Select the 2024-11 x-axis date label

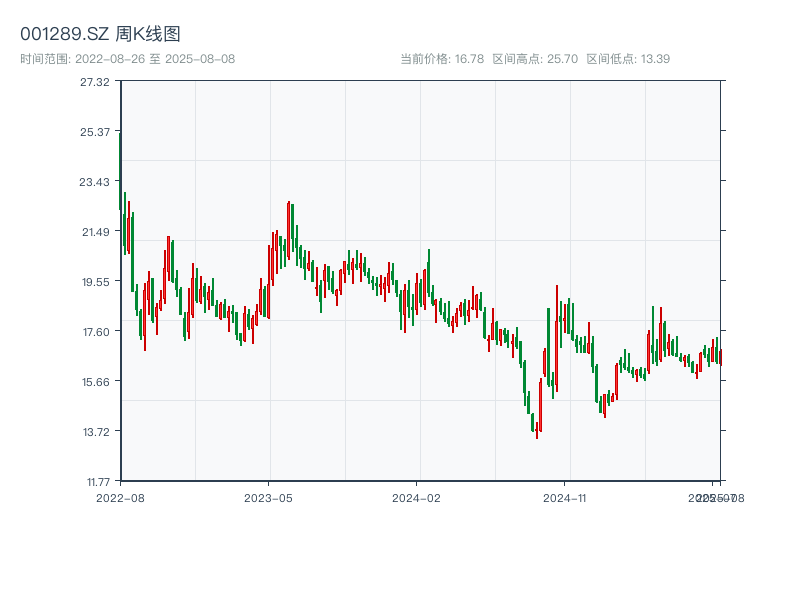(566, 497)
